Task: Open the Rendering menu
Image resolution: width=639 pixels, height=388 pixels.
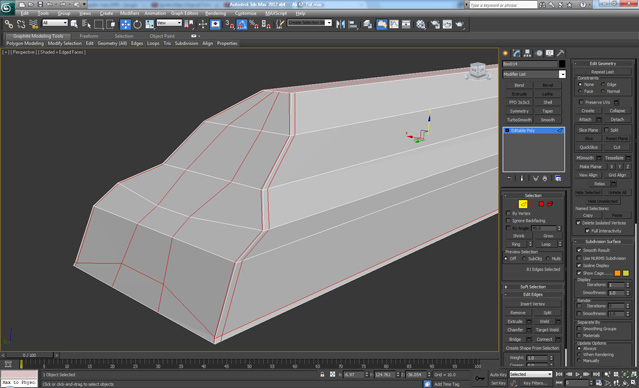Action: 216,13
